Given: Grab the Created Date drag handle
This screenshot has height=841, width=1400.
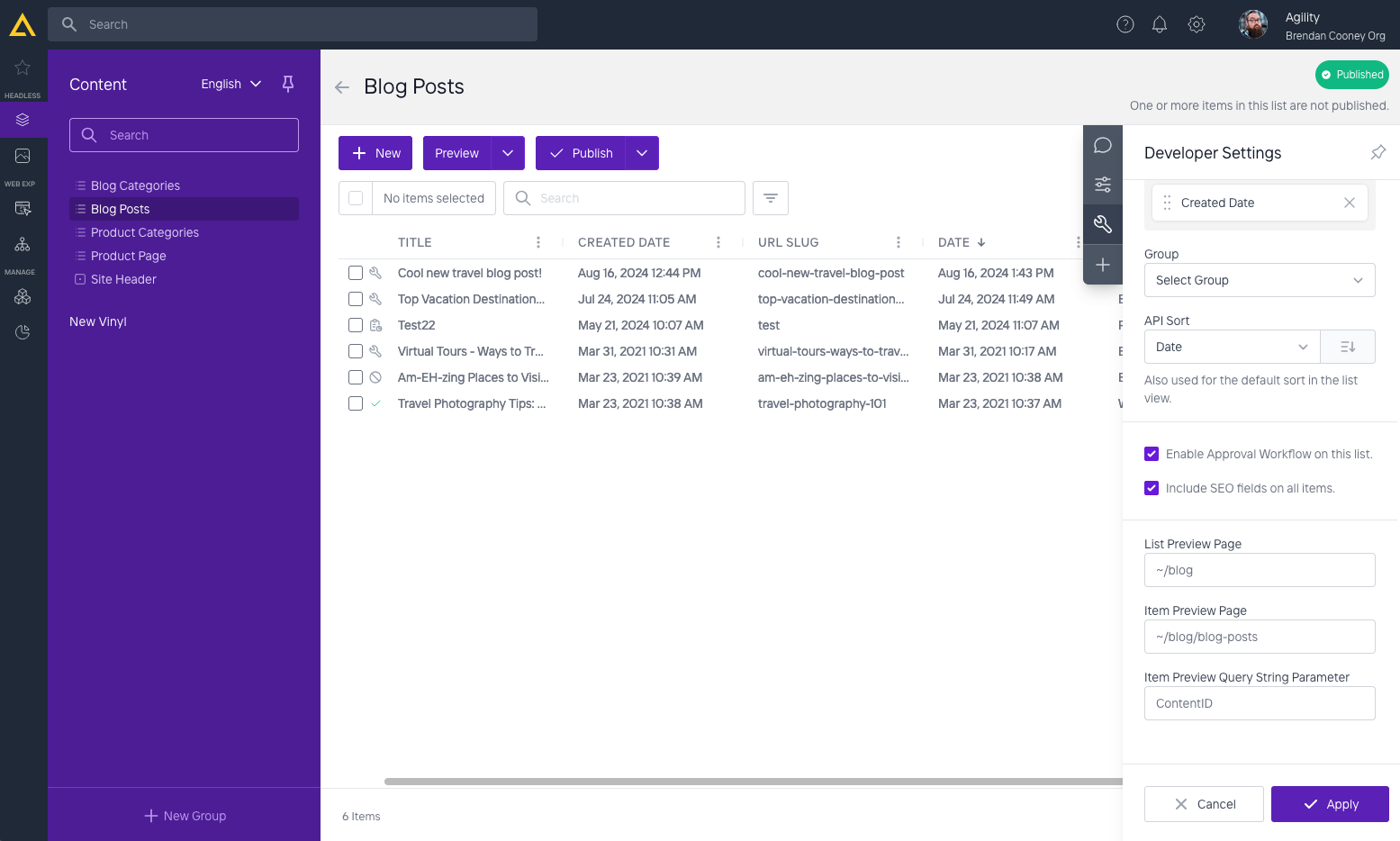Looking at the screenshot, I should (1167, 203).
